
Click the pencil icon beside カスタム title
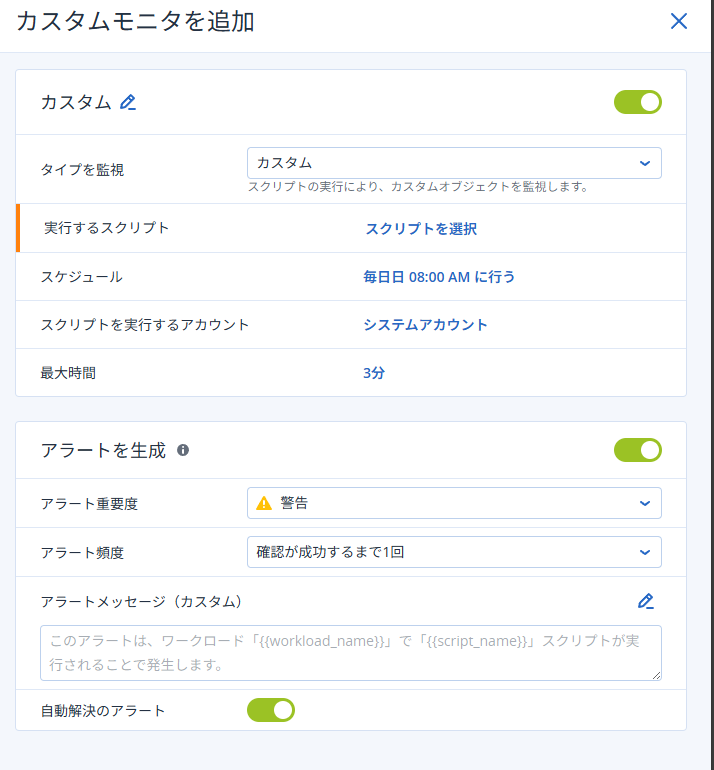pos(128,103)
